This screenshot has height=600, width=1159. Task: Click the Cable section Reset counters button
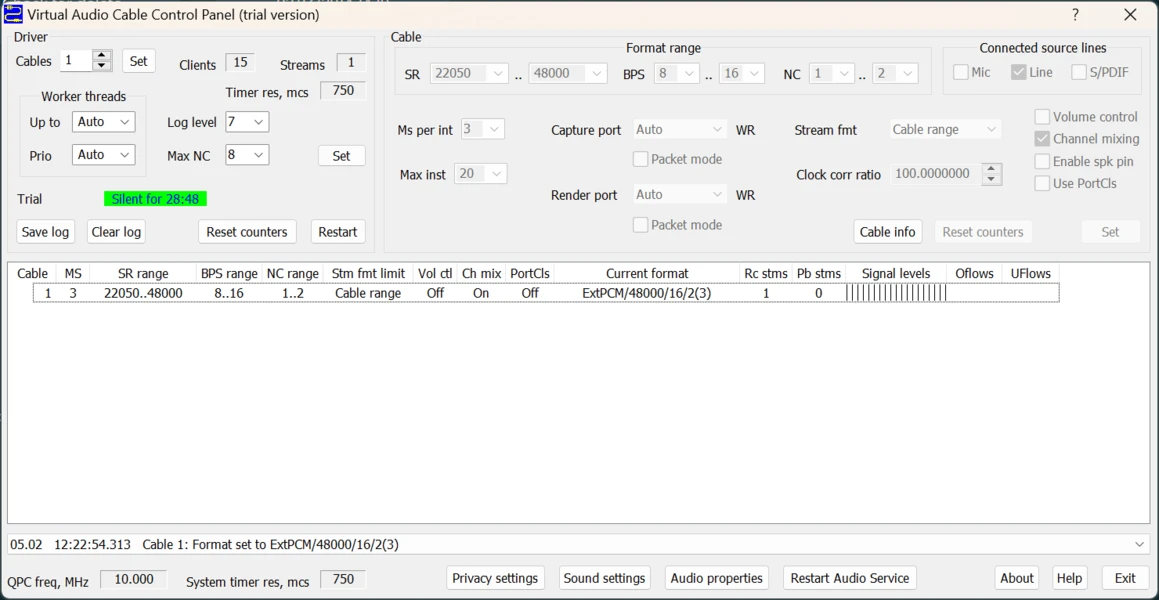983,231
